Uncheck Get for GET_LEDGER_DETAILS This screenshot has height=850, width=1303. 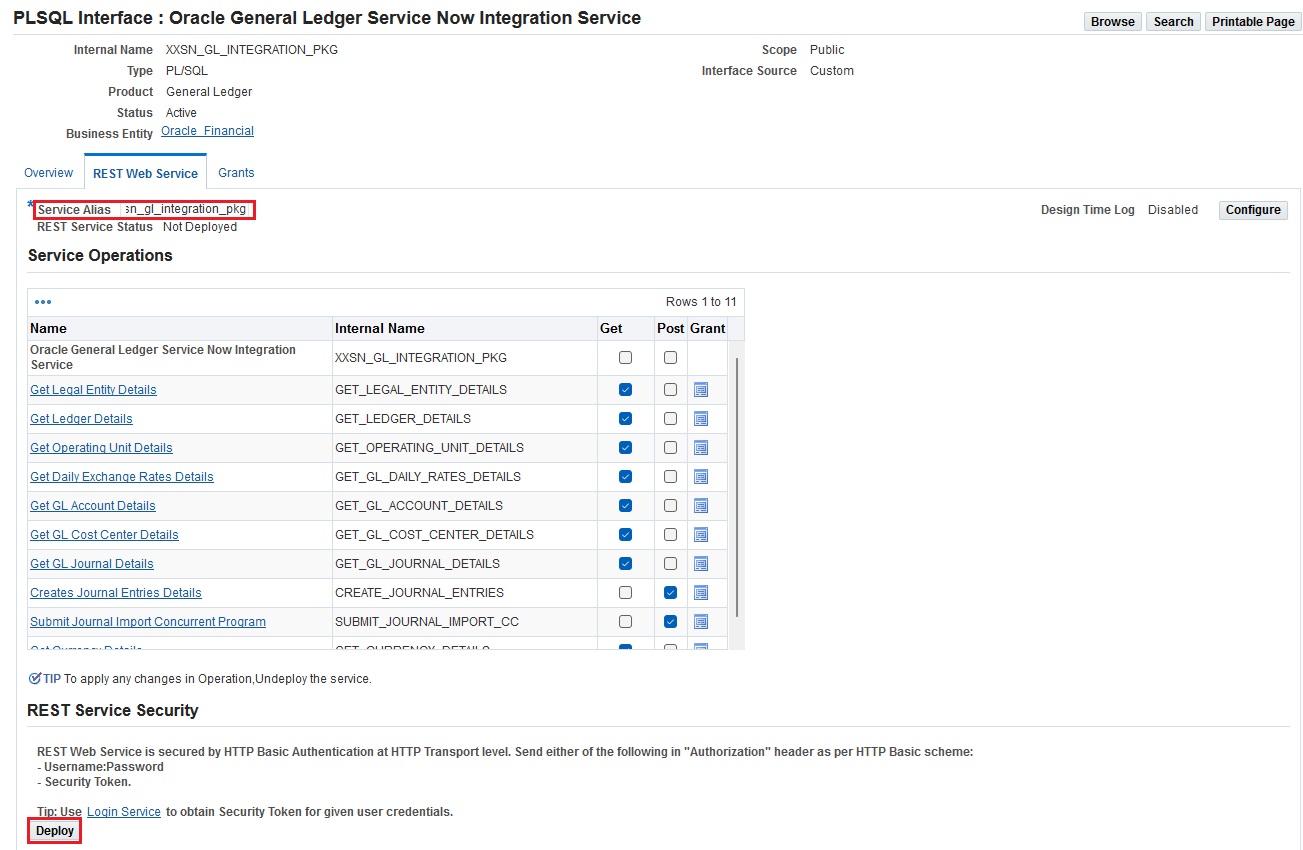(x=626, y=419)
